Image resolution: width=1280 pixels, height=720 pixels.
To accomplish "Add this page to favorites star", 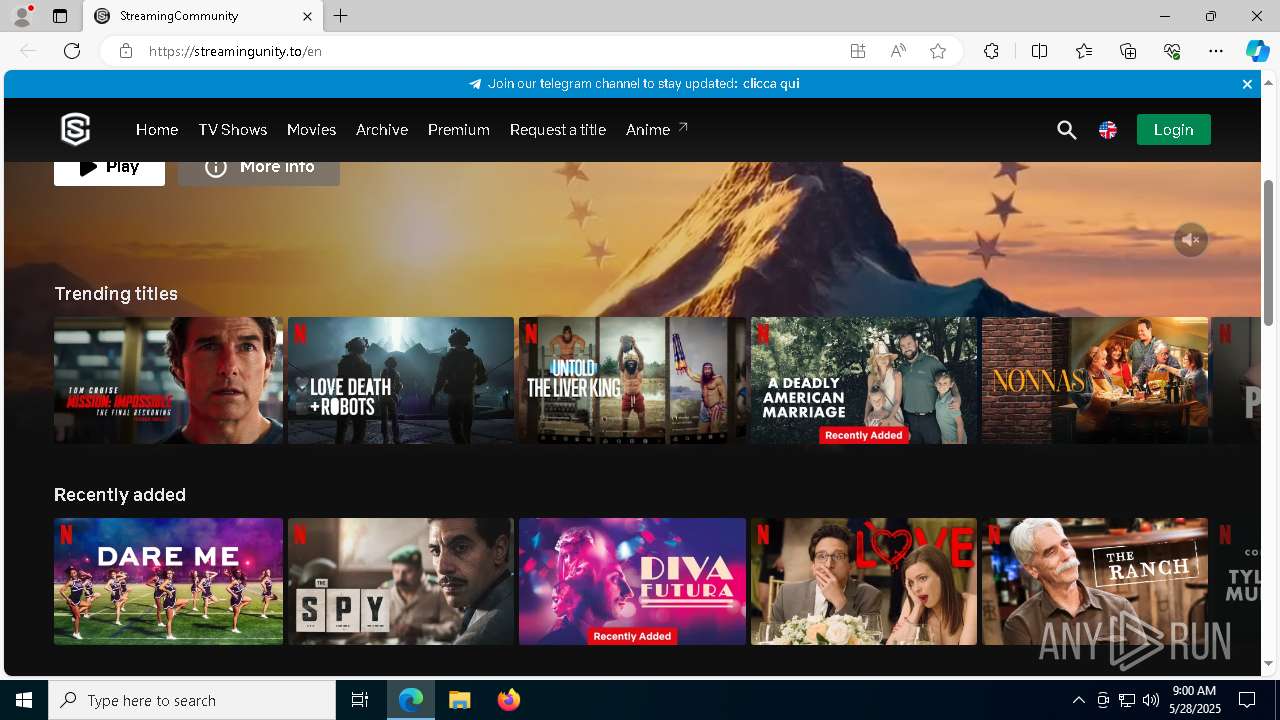I will [938, 51].
